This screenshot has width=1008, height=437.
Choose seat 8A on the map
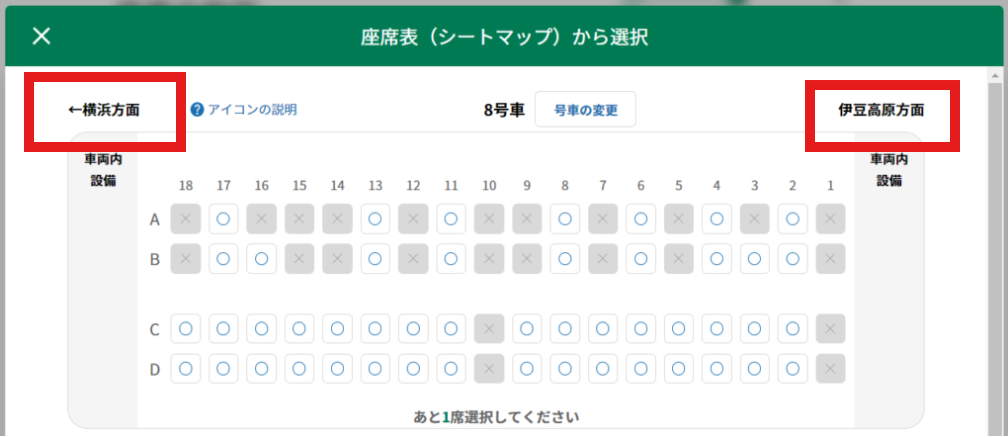tap(565, 218)
